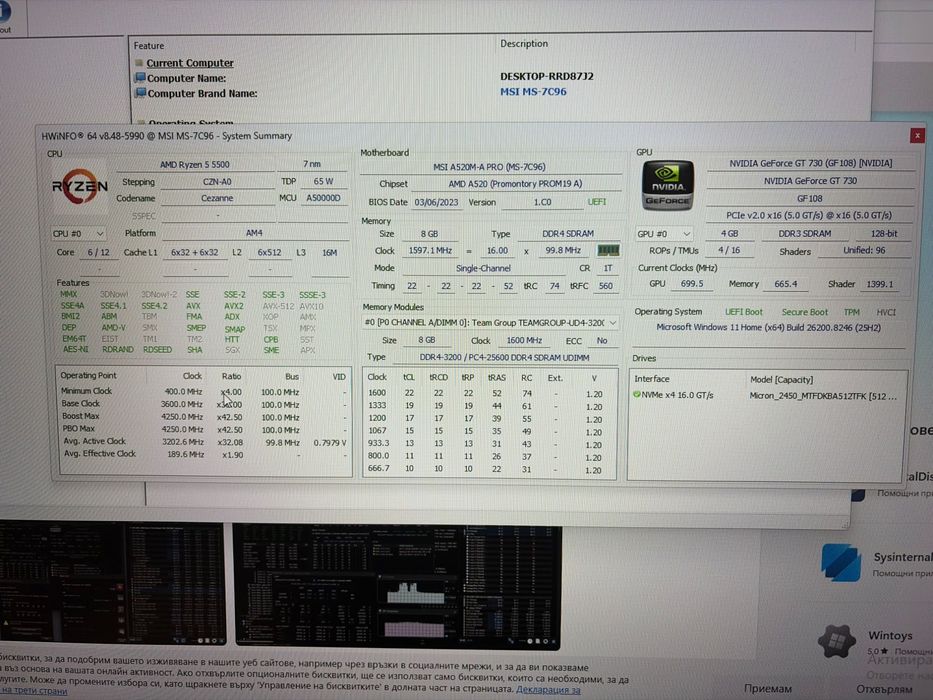
Task: Click the UEFI Boot indicator
Action: tap(744, 312)
